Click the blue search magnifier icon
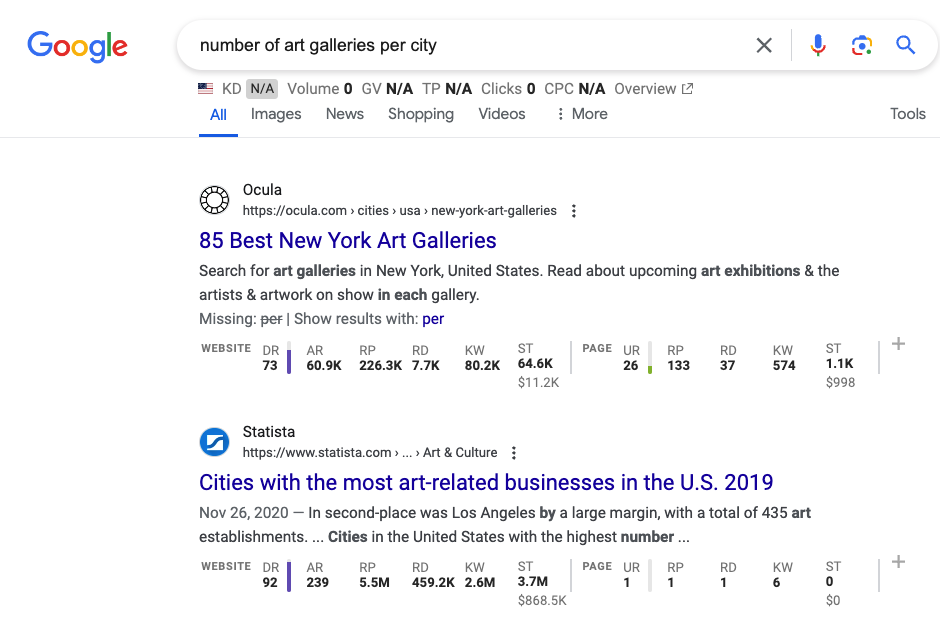 [905, 45]
